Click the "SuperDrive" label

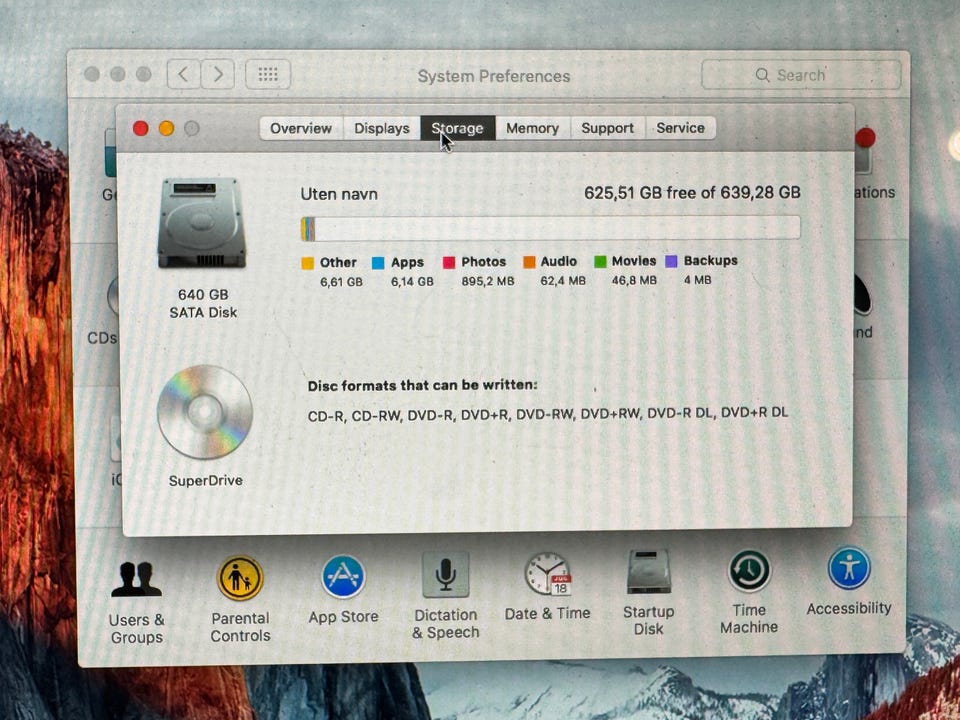pyautogui.click(x=206, y=481)
